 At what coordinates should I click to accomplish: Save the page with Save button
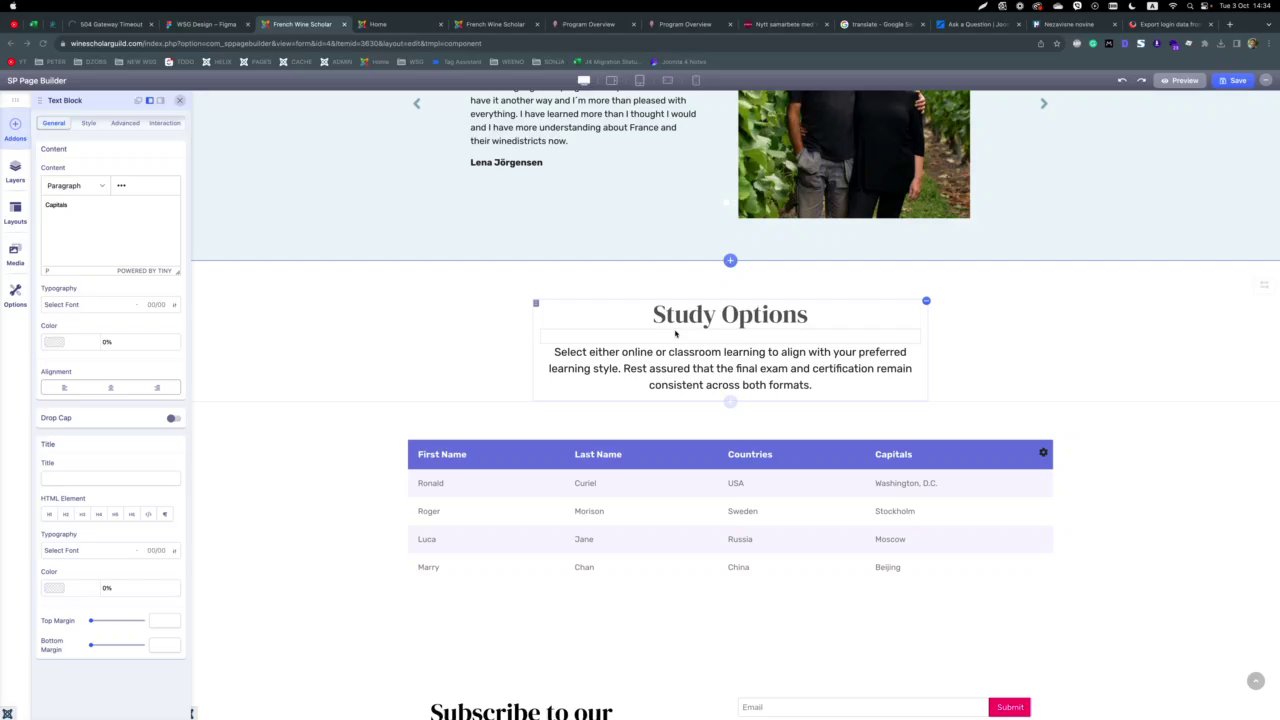(1232, 80)
